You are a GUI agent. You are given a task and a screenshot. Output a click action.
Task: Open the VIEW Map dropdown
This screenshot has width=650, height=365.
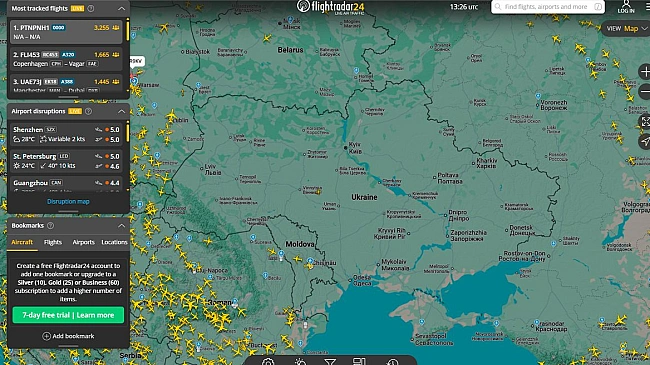(x=627, y=29)
